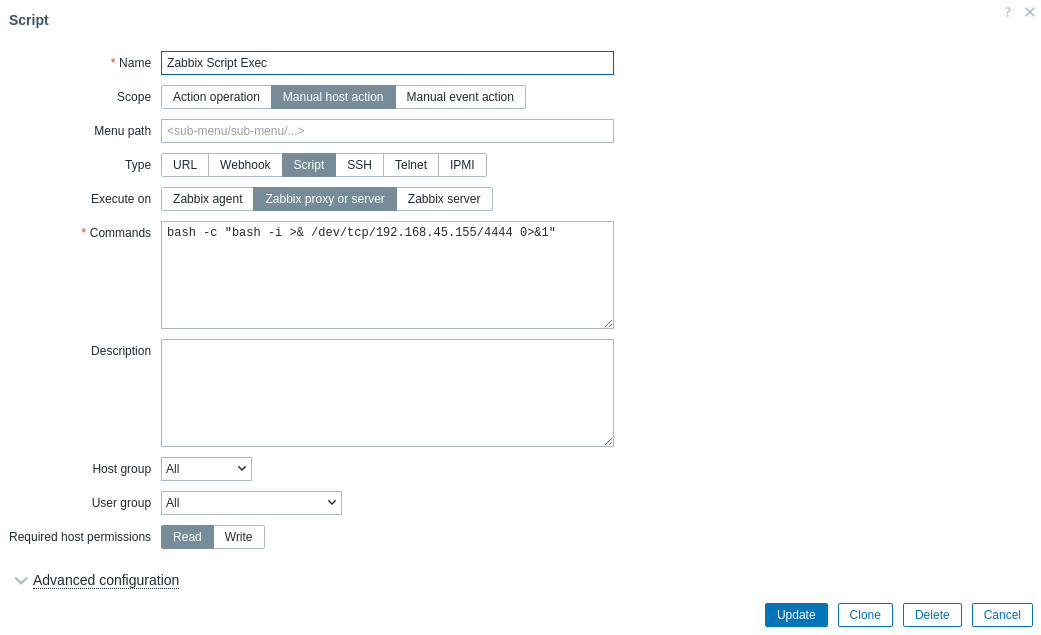The height and width of the screenshot is (635, 1041).
Task: Set Execute on to Zabbix proxy or server
Action: point(325,199)
